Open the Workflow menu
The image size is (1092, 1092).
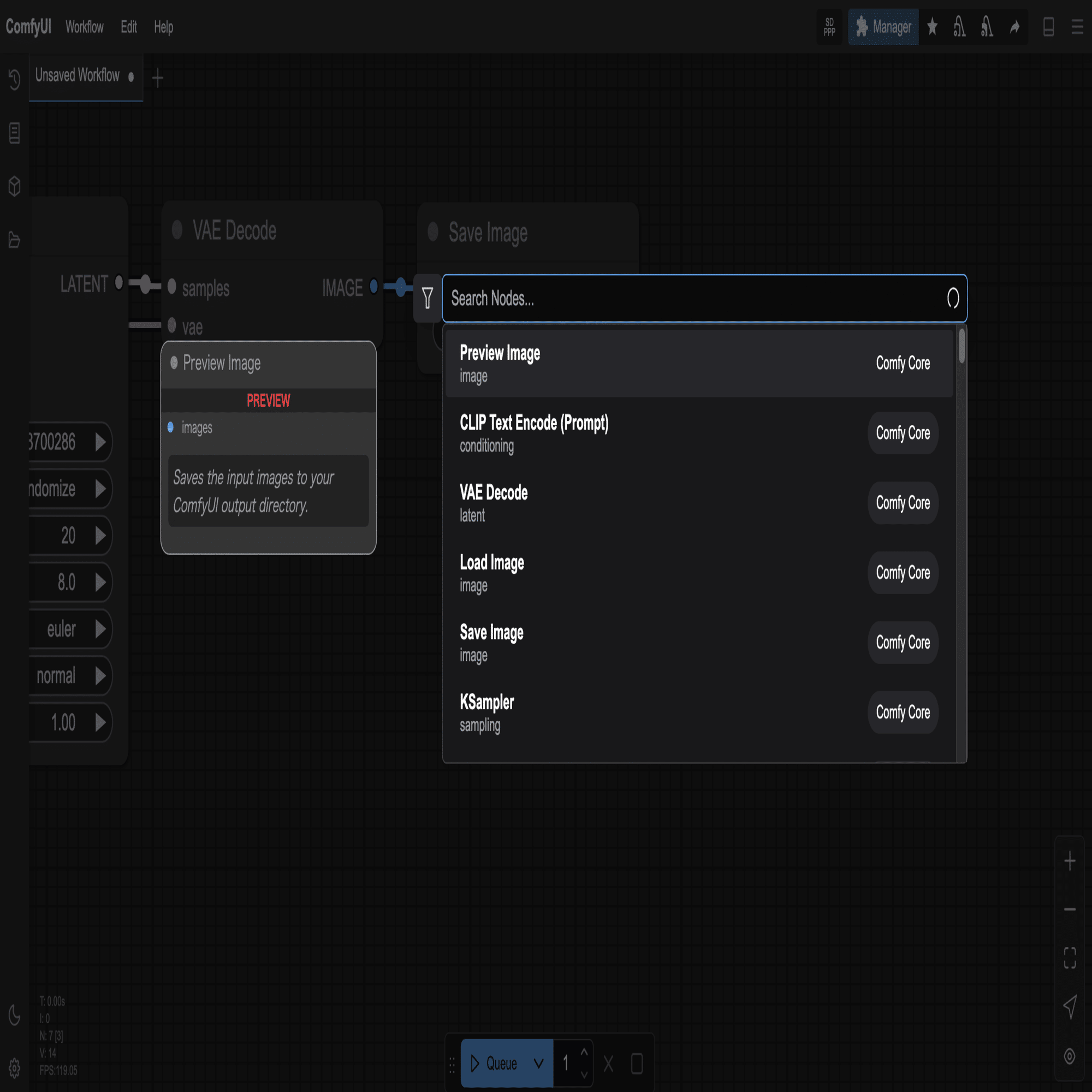point(84,27)
